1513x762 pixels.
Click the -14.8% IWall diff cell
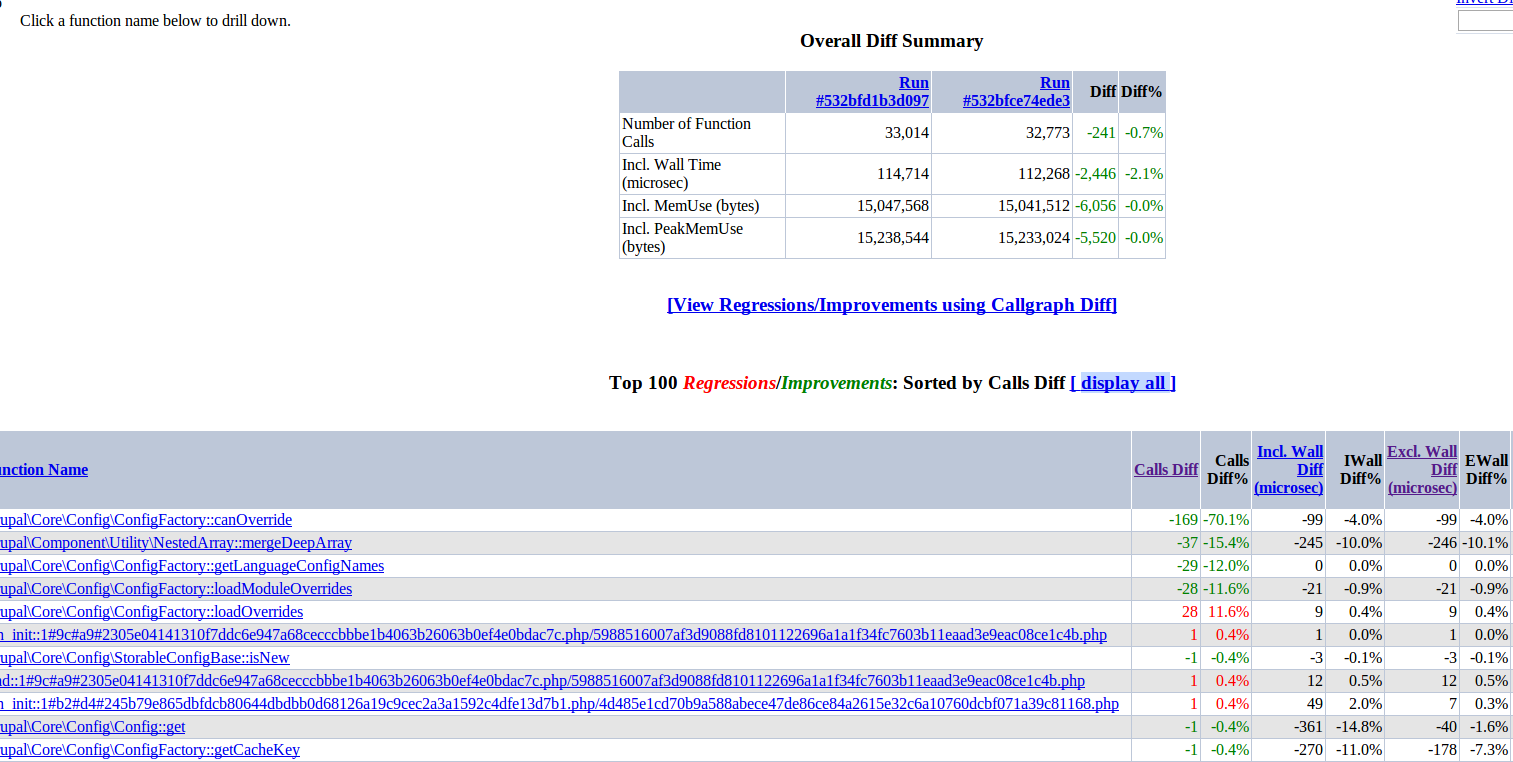coord(1359,727)
